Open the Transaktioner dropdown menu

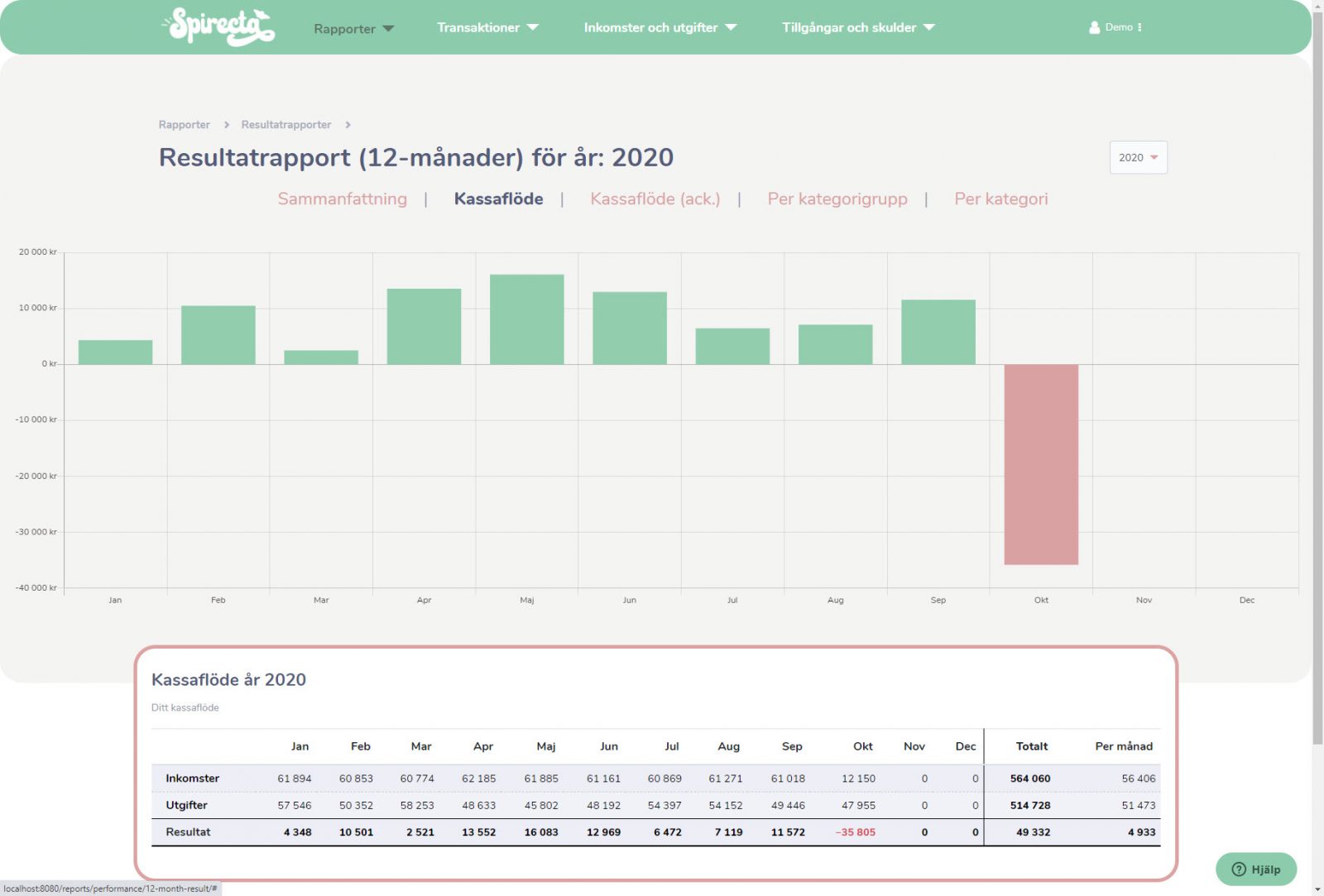pyautogui.click(x=487, y=27)
